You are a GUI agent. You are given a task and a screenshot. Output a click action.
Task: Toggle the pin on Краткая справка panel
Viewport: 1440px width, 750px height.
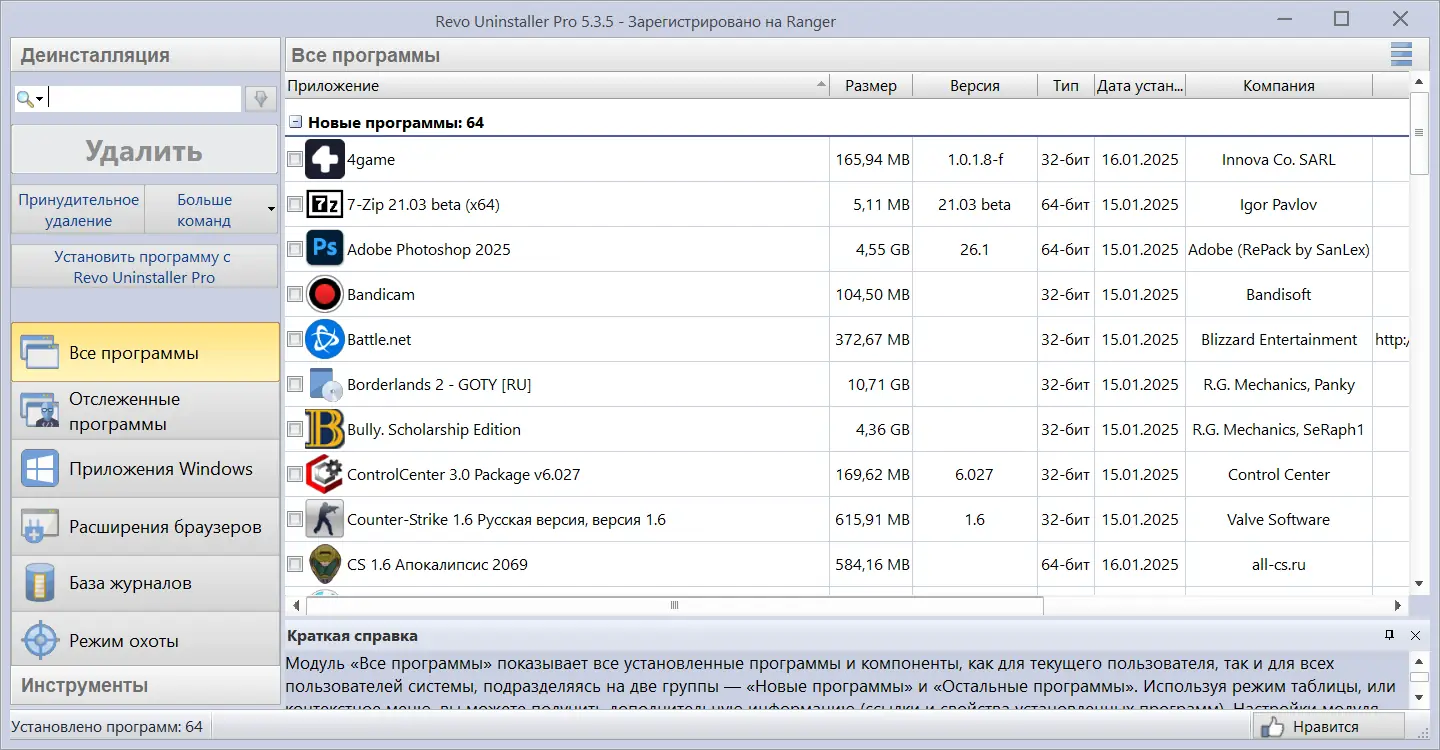(x=1388, y=634)
